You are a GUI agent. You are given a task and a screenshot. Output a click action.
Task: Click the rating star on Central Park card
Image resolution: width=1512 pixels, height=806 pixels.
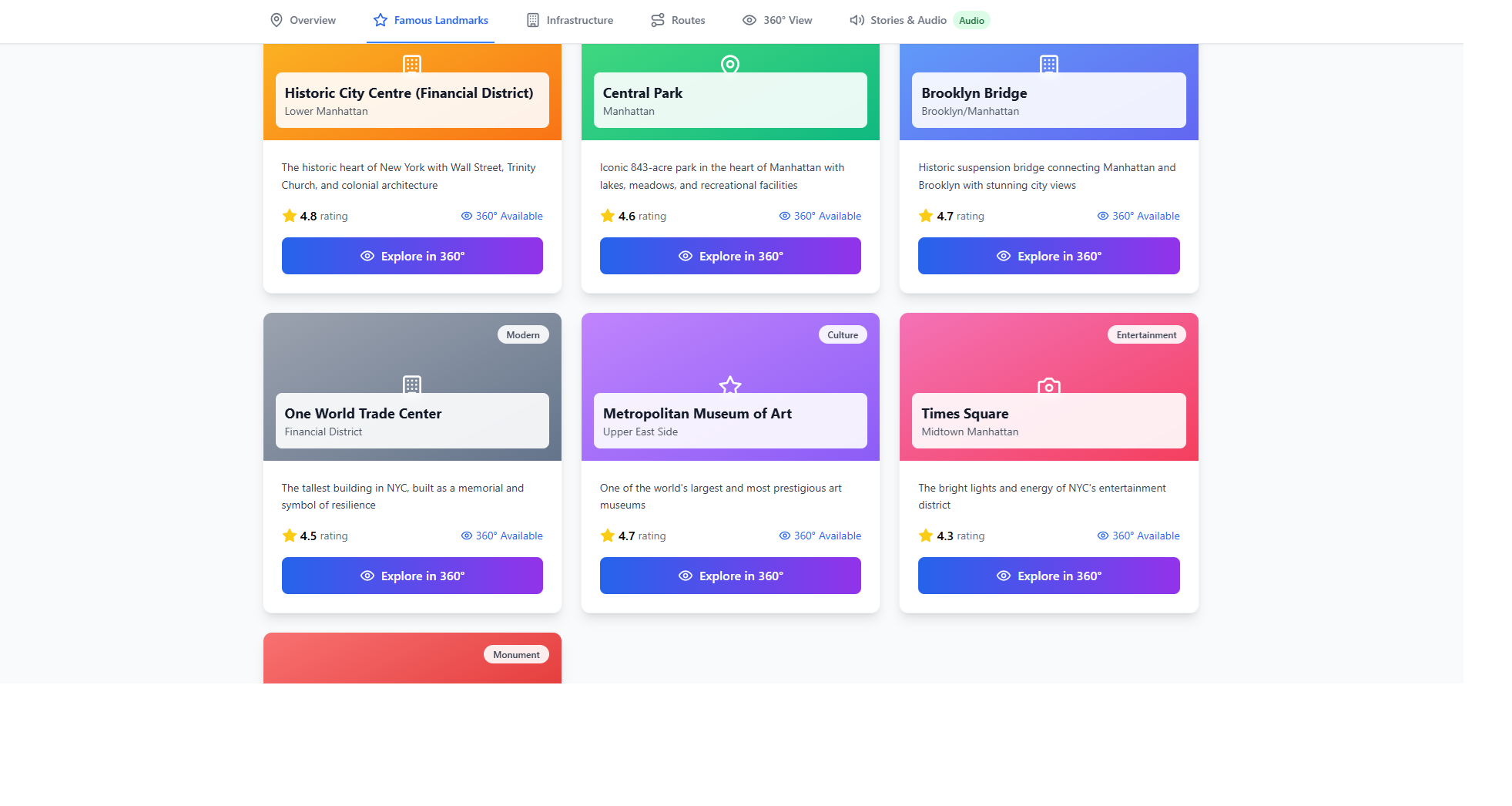(608, 216)
